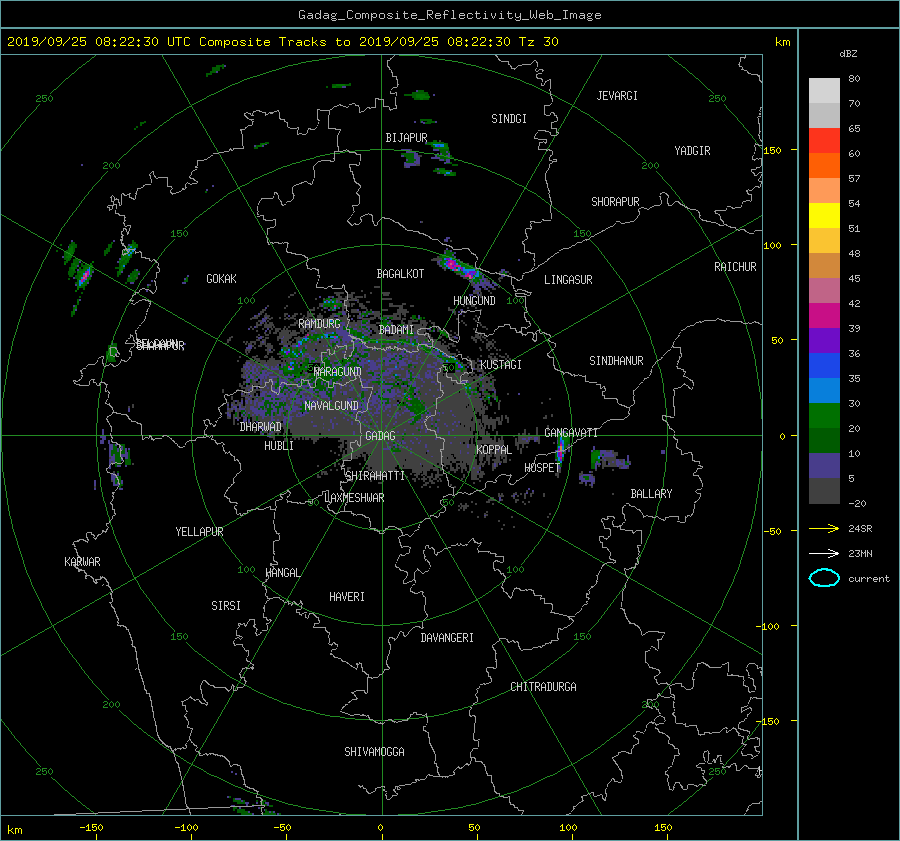Click the storm cell near Gangavati
Image resolution: width=900 pixels, height=841 pixels.
coord(561,449)
